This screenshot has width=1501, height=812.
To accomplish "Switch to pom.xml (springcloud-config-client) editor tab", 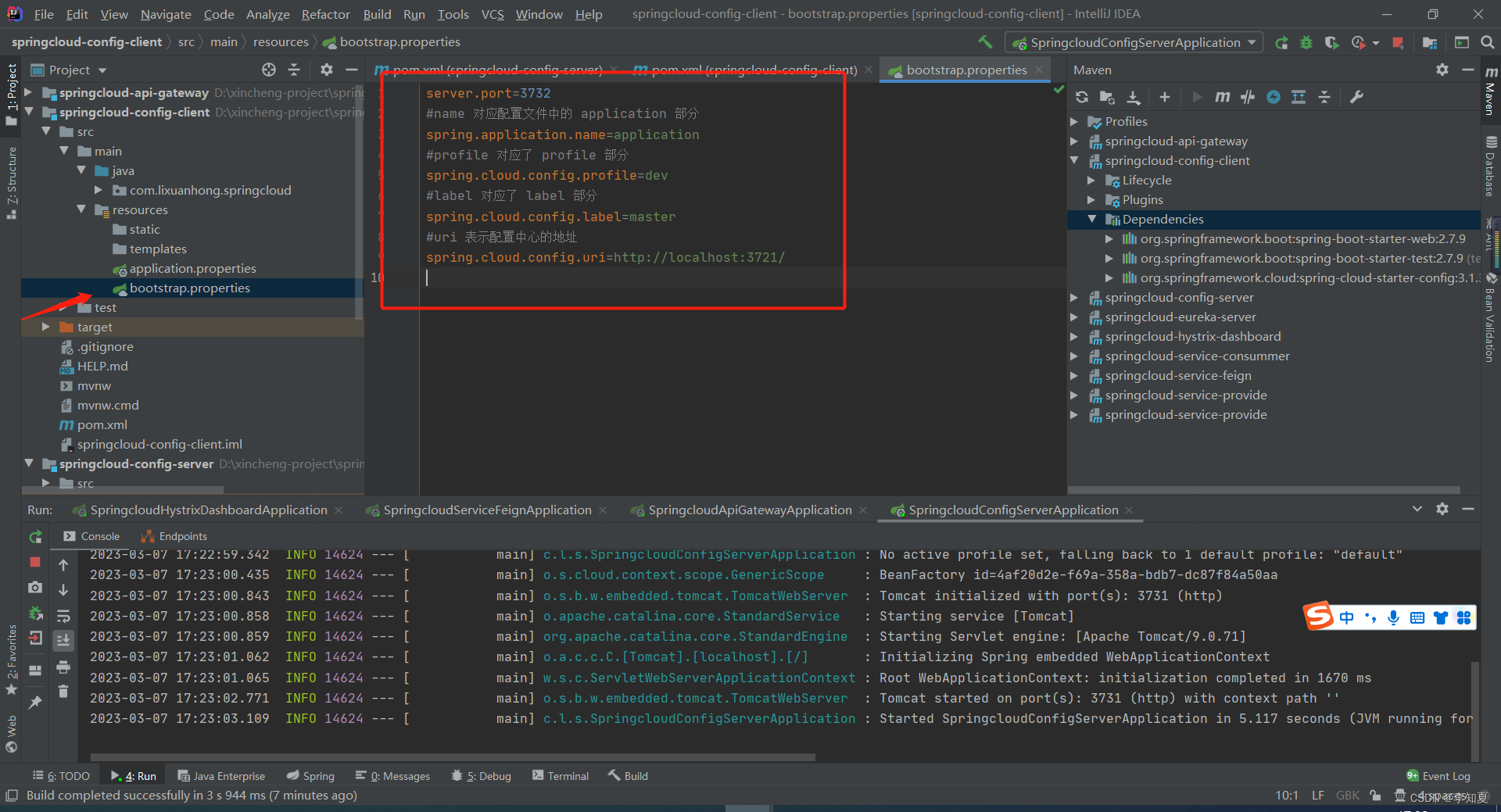I will point(754,70).
